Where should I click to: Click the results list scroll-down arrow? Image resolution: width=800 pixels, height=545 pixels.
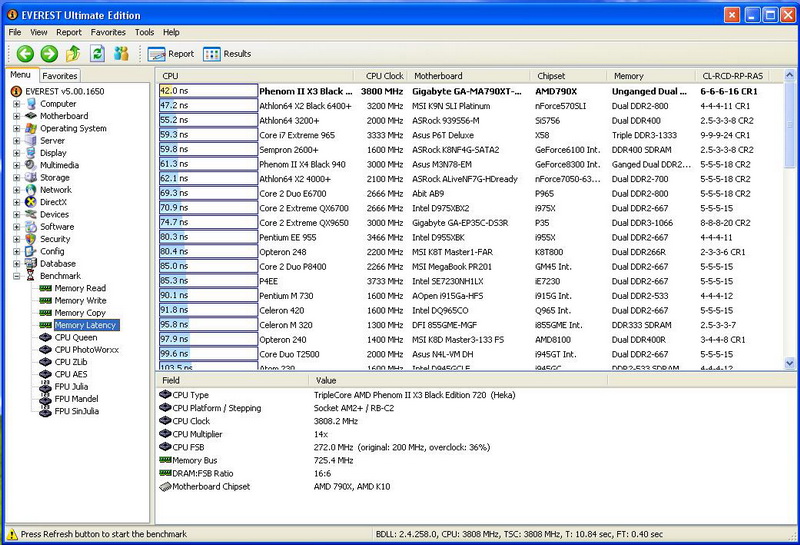coord(789,363)
